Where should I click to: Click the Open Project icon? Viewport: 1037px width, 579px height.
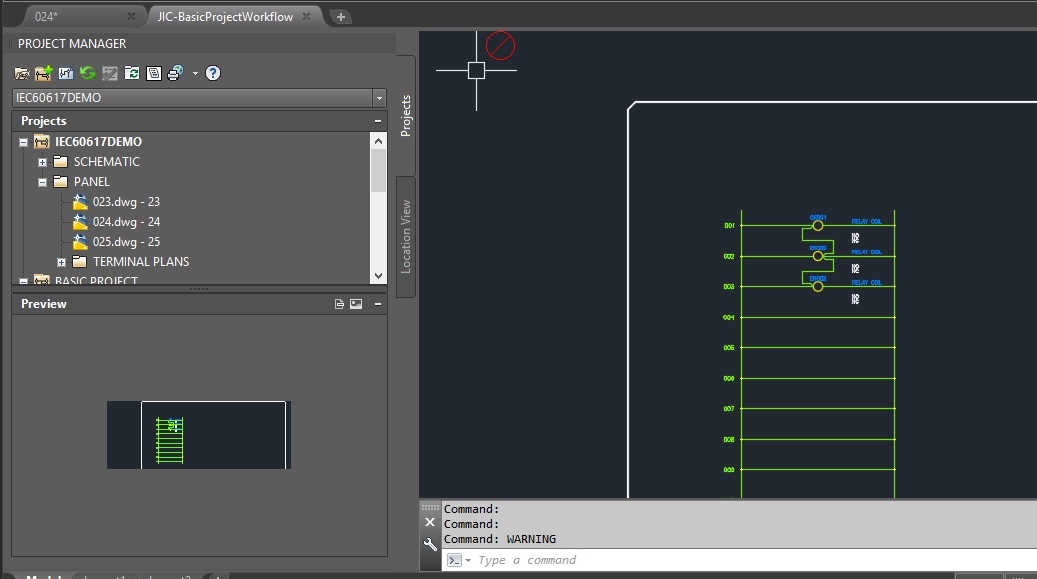(x=22, y=73)
